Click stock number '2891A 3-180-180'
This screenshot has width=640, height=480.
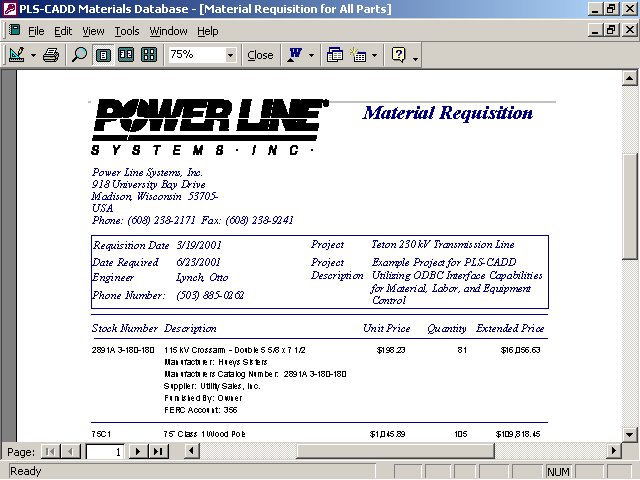click(x=123, y=350)
